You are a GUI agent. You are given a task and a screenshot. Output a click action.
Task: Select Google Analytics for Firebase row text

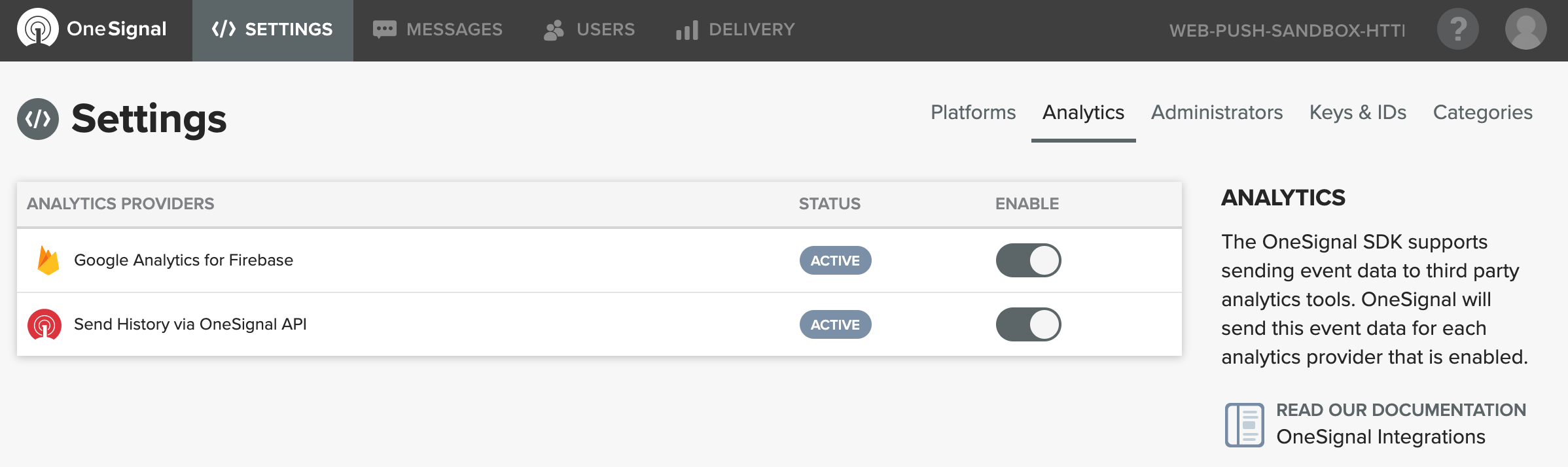click(x=183, y=260)
